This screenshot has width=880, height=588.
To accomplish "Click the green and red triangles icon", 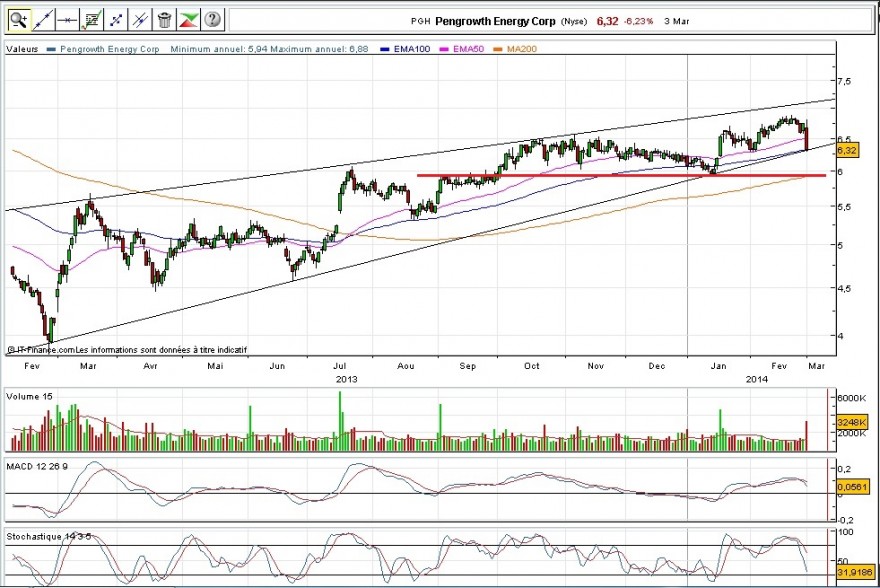I will click(x=188, y=20).
